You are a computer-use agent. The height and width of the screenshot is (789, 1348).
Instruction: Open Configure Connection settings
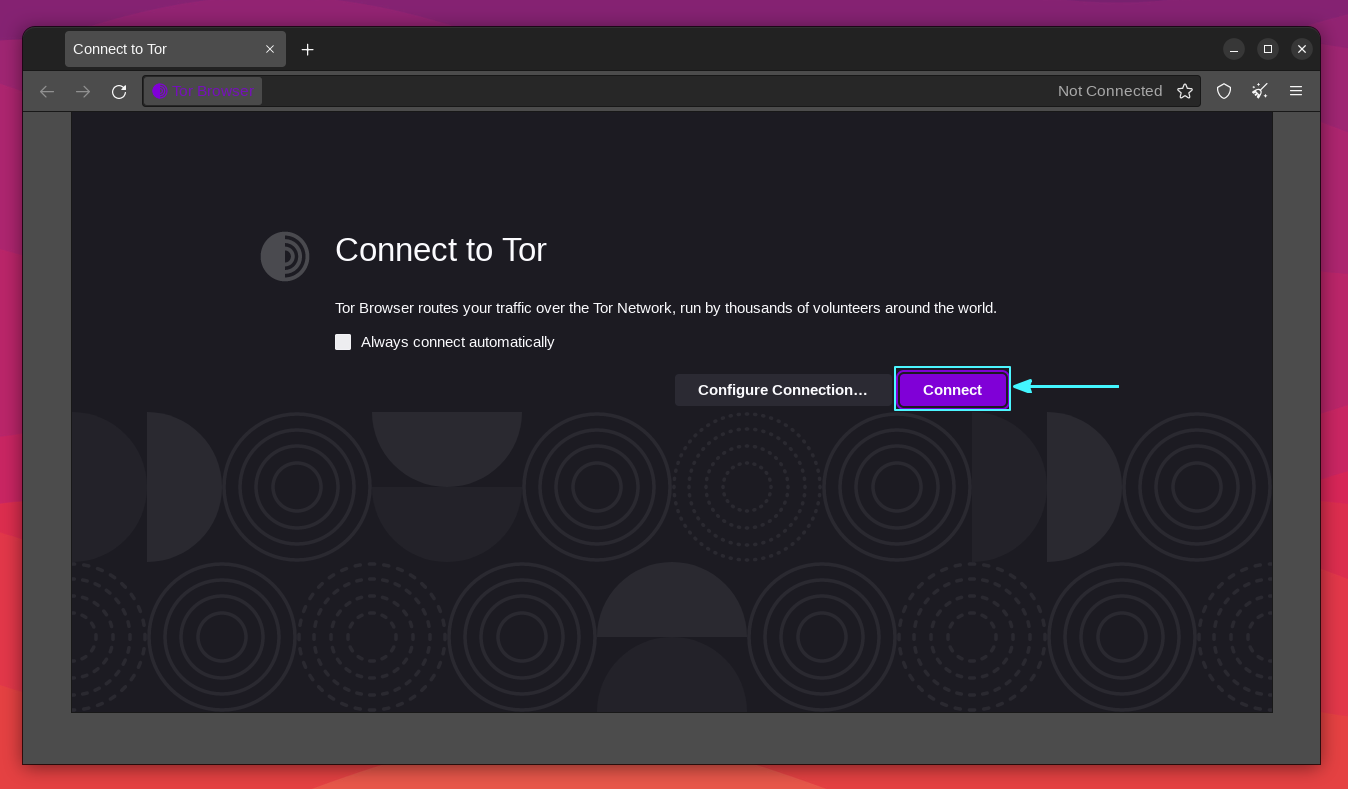tap(782, 389)
